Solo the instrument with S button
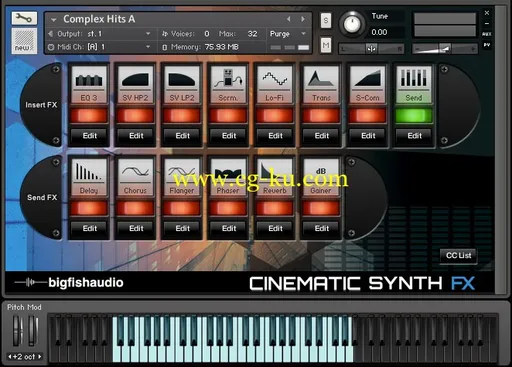This screenshot has width=512, height=367. pyautogui.click(x=326, y=21)
